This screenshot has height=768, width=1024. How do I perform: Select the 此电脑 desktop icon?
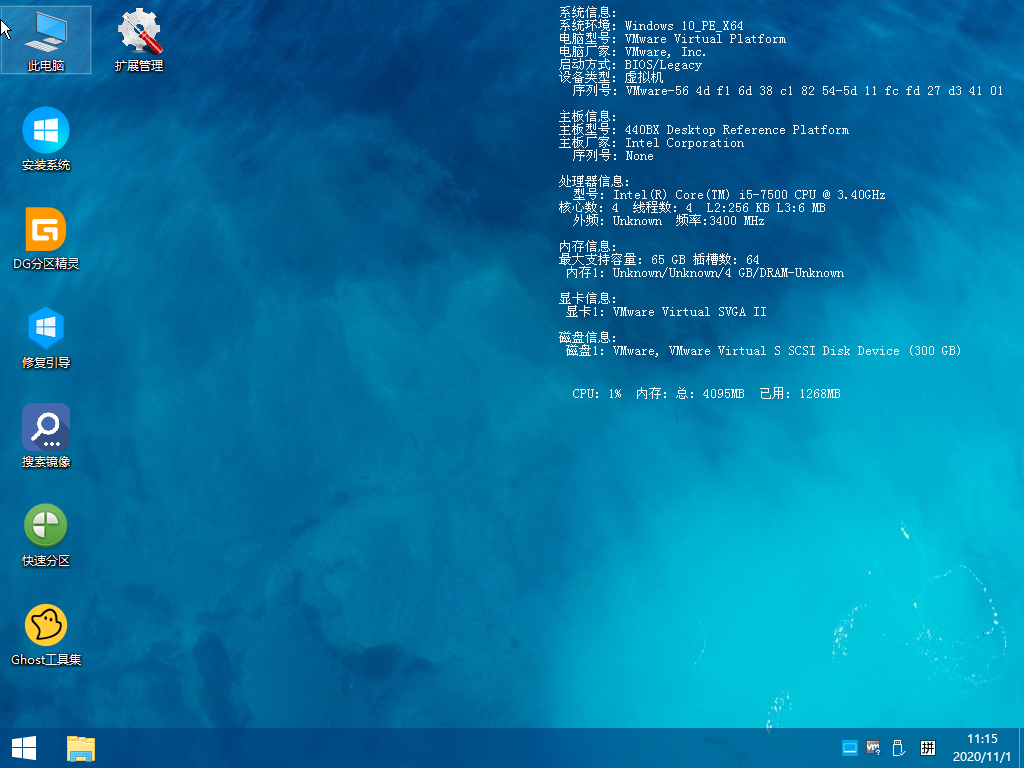46,40
